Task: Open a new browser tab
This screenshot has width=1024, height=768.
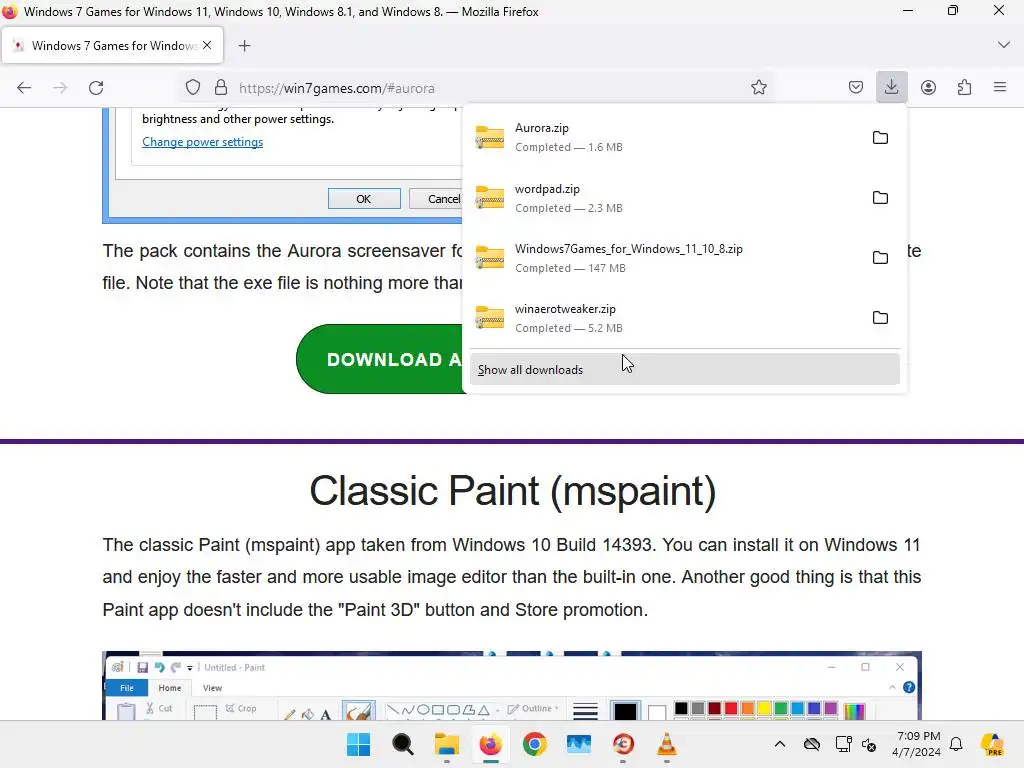Action: point(244,46)
